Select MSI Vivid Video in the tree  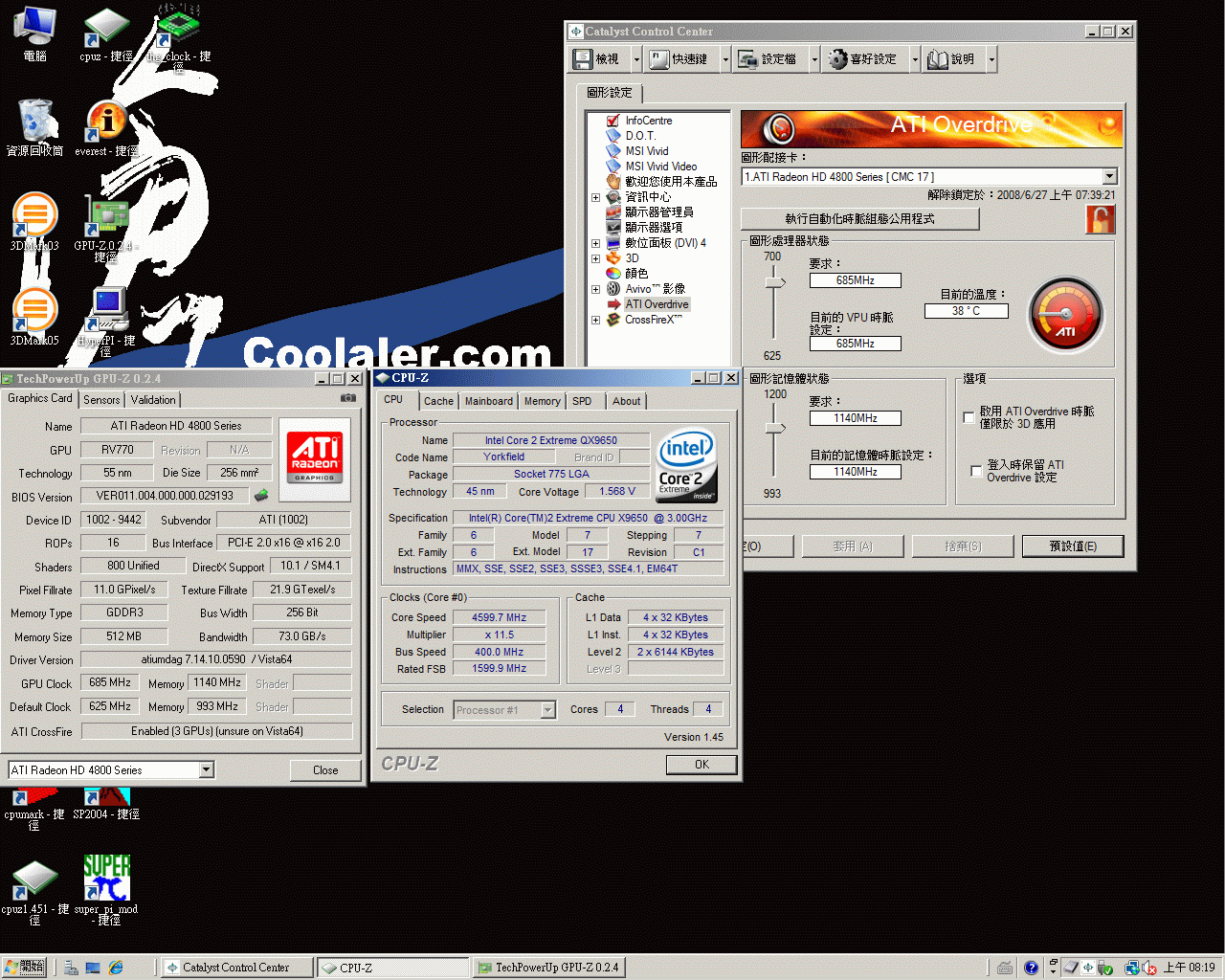pyautogui.click(x=660, y=167)
